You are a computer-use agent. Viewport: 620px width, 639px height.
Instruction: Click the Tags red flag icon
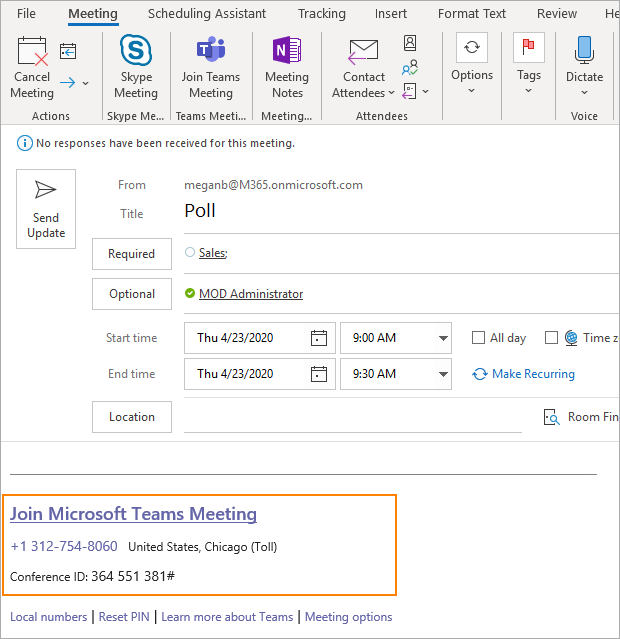click(529, 47)
